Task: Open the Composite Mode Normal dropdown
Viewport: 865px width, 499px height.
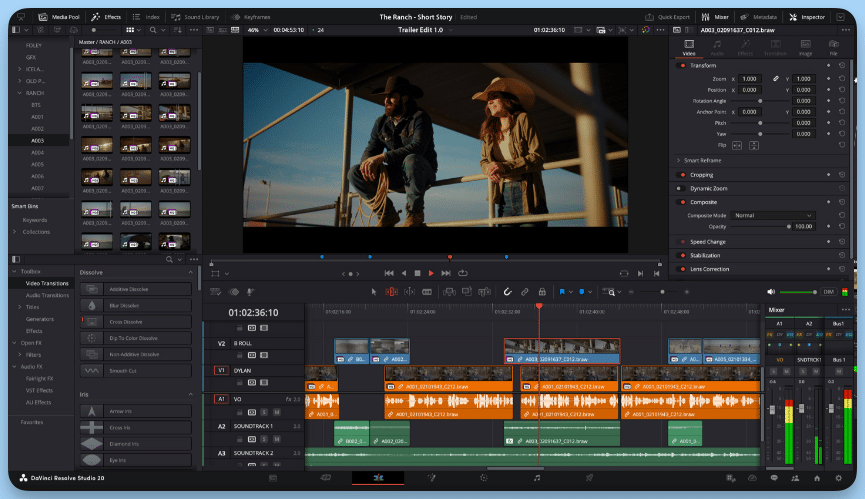Action: (x=773, y=216)
